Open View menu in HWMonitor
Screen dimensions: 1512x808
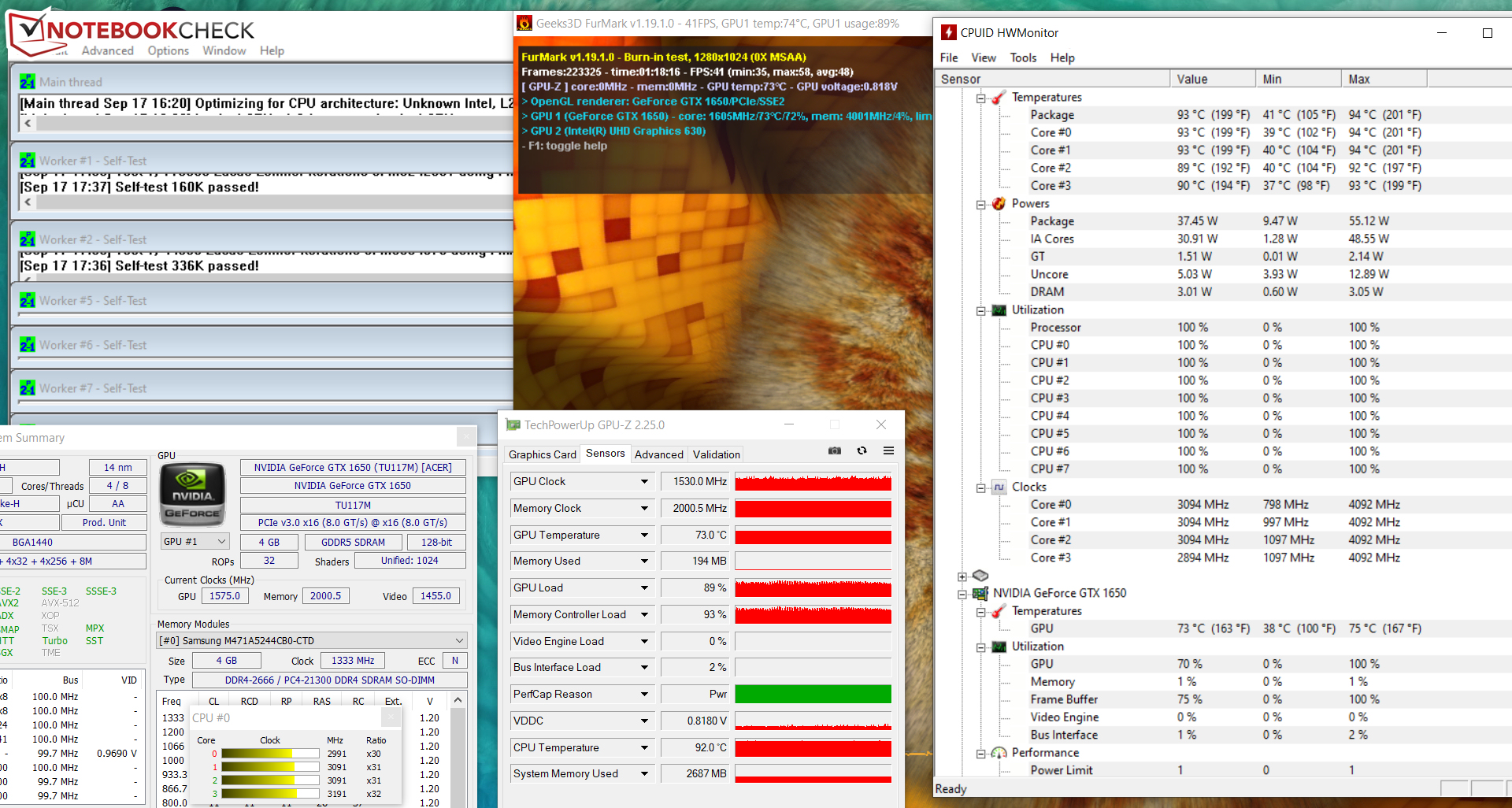coord(984,57)
